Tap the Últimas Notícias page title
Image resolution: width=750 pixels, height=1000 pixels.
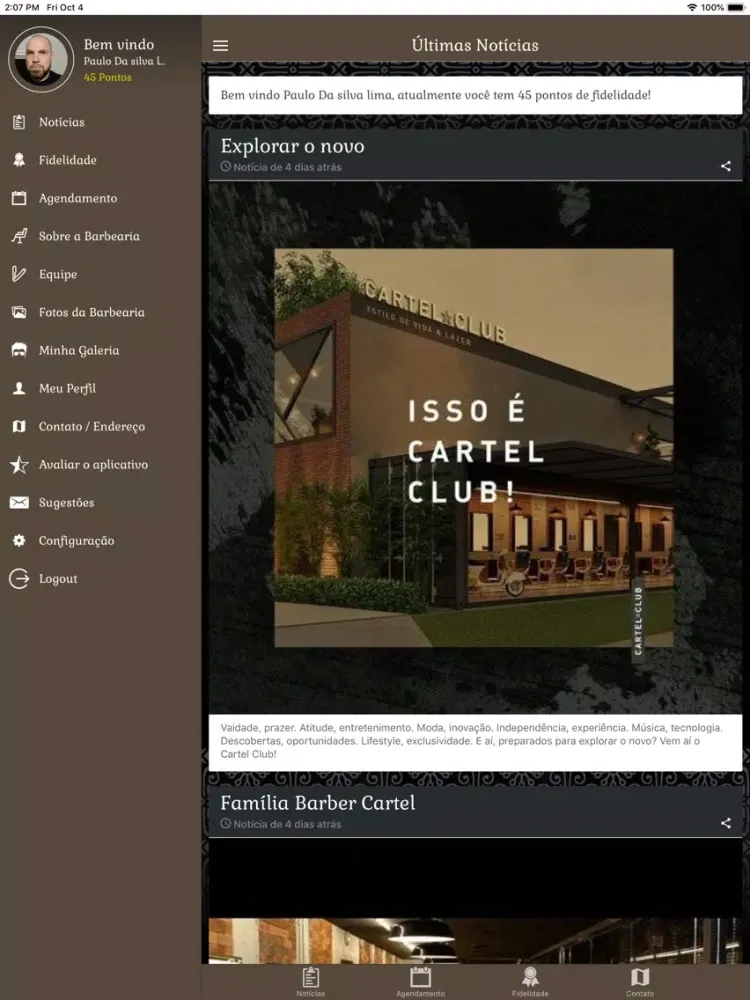click(x=475, y=45)
